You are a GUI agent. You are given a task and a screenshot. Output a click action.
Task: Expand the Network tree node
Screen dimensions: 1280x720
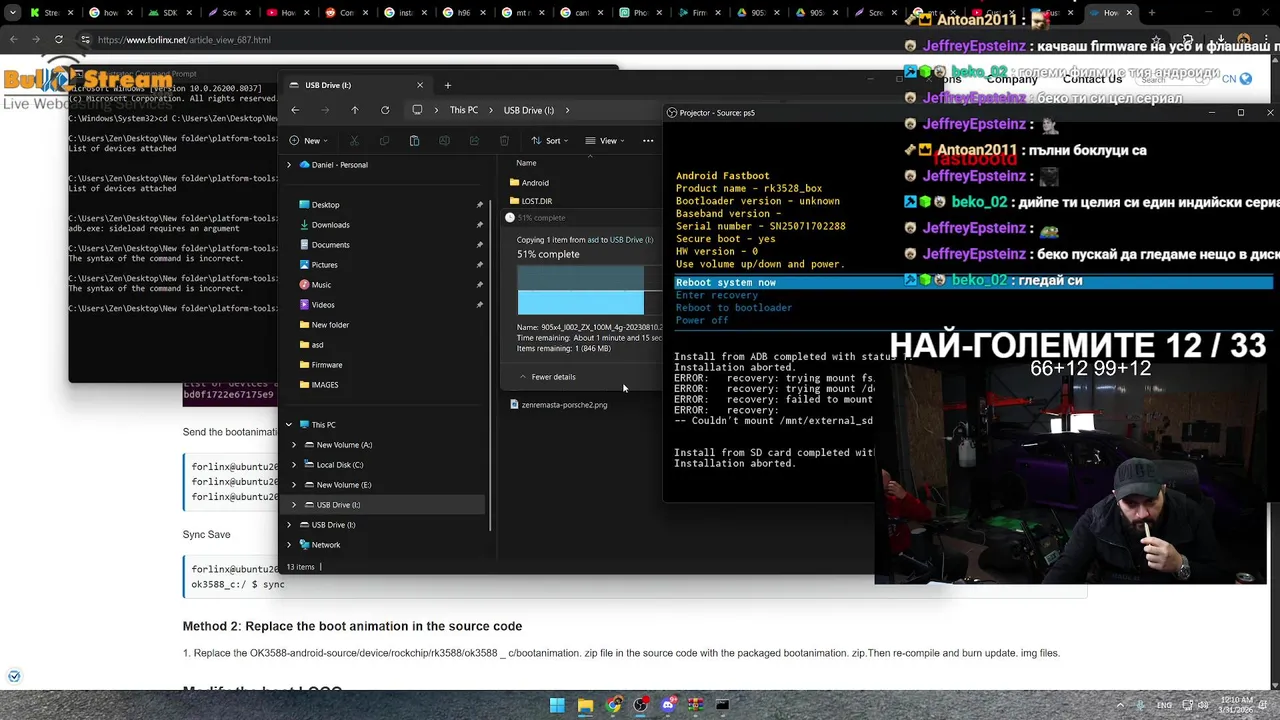click(289, 545)
